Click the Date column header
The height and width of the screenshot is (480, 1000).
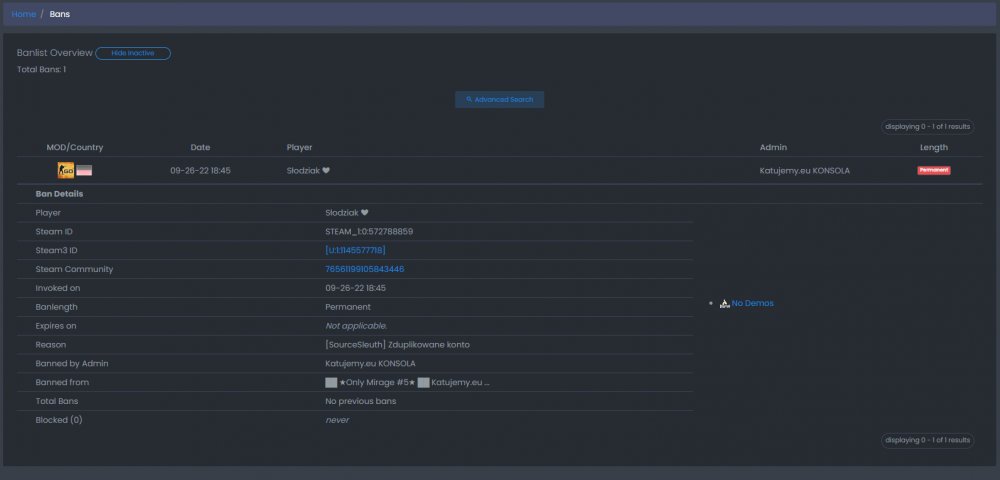click(x=200, y=147)
